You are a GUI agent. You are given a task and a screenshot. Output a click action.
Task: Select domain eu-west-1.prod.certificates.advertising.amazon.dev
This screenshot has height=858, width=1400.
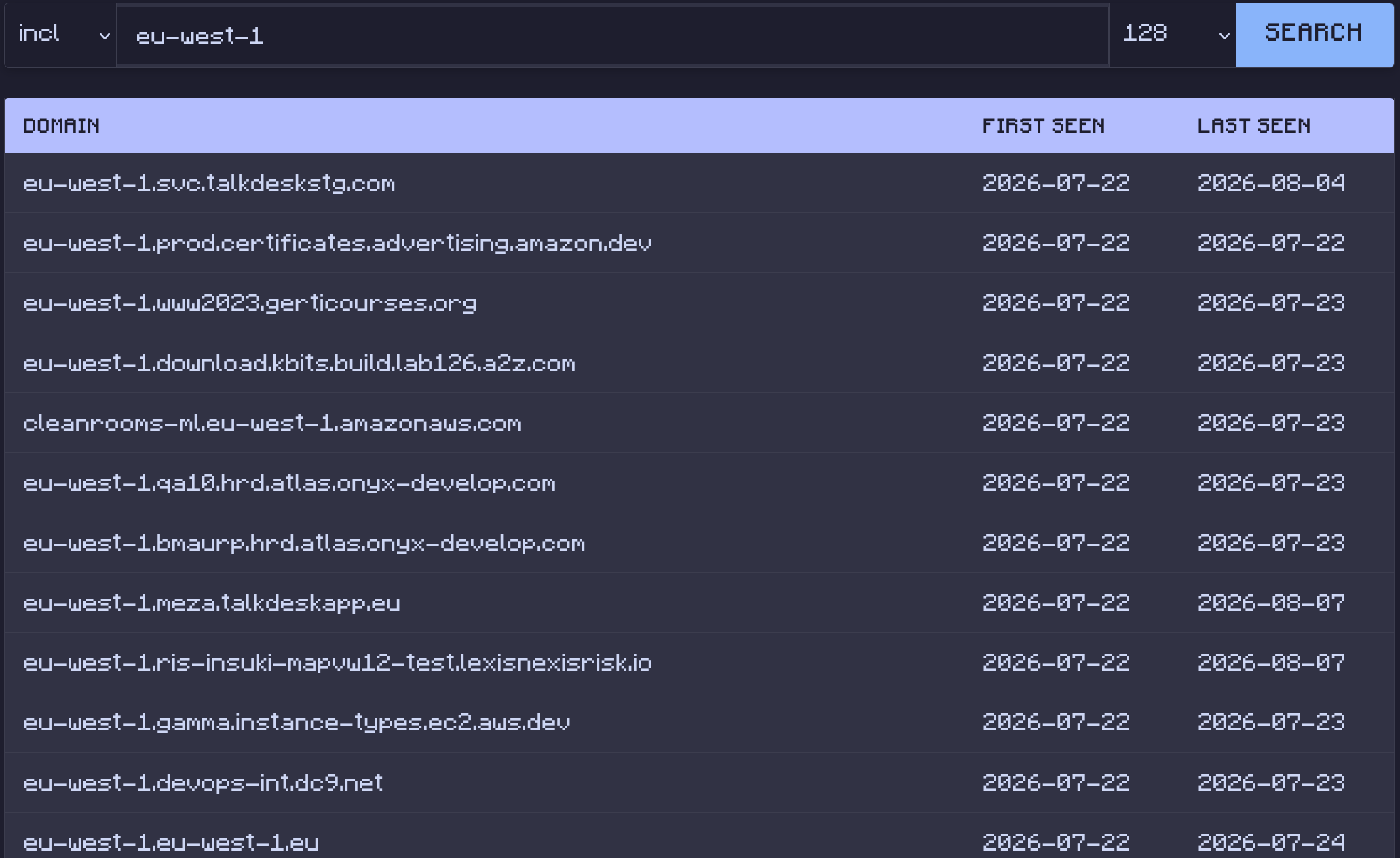[337, 243]
